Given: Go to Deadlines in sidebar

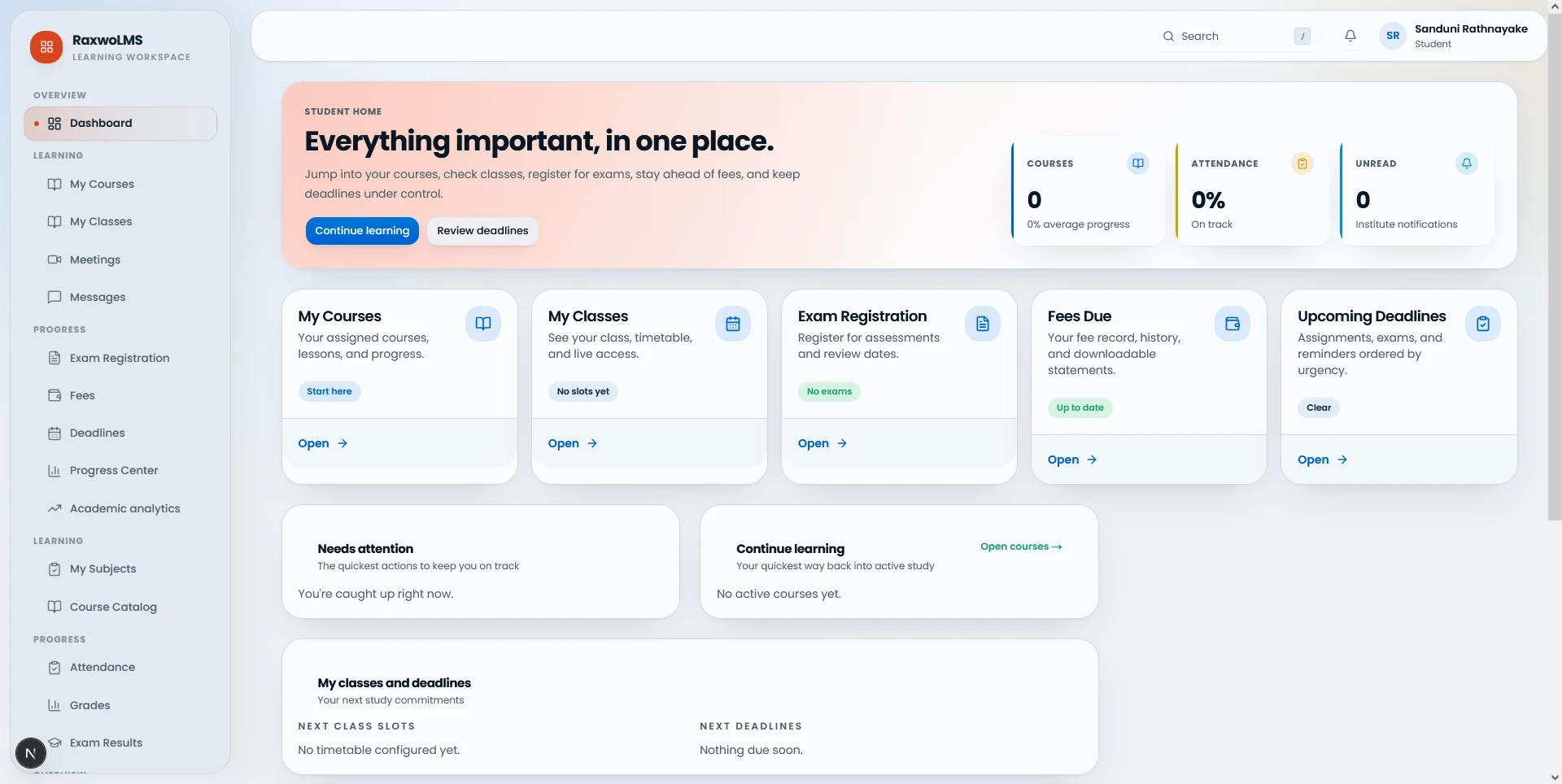Looking at the screenshot, I should (120, 433).
